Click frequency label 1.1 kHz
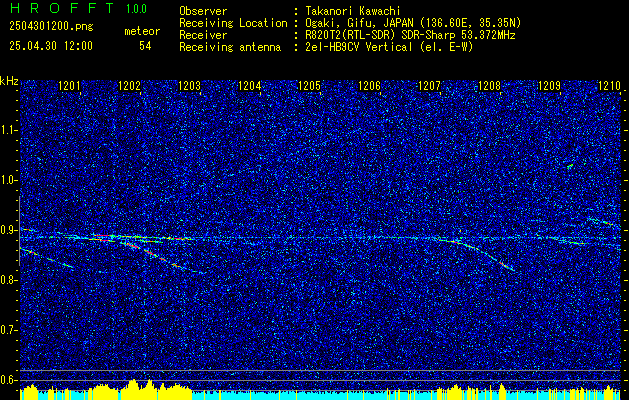629x400 pixels. pyautogui.click(x=8, y=130)
